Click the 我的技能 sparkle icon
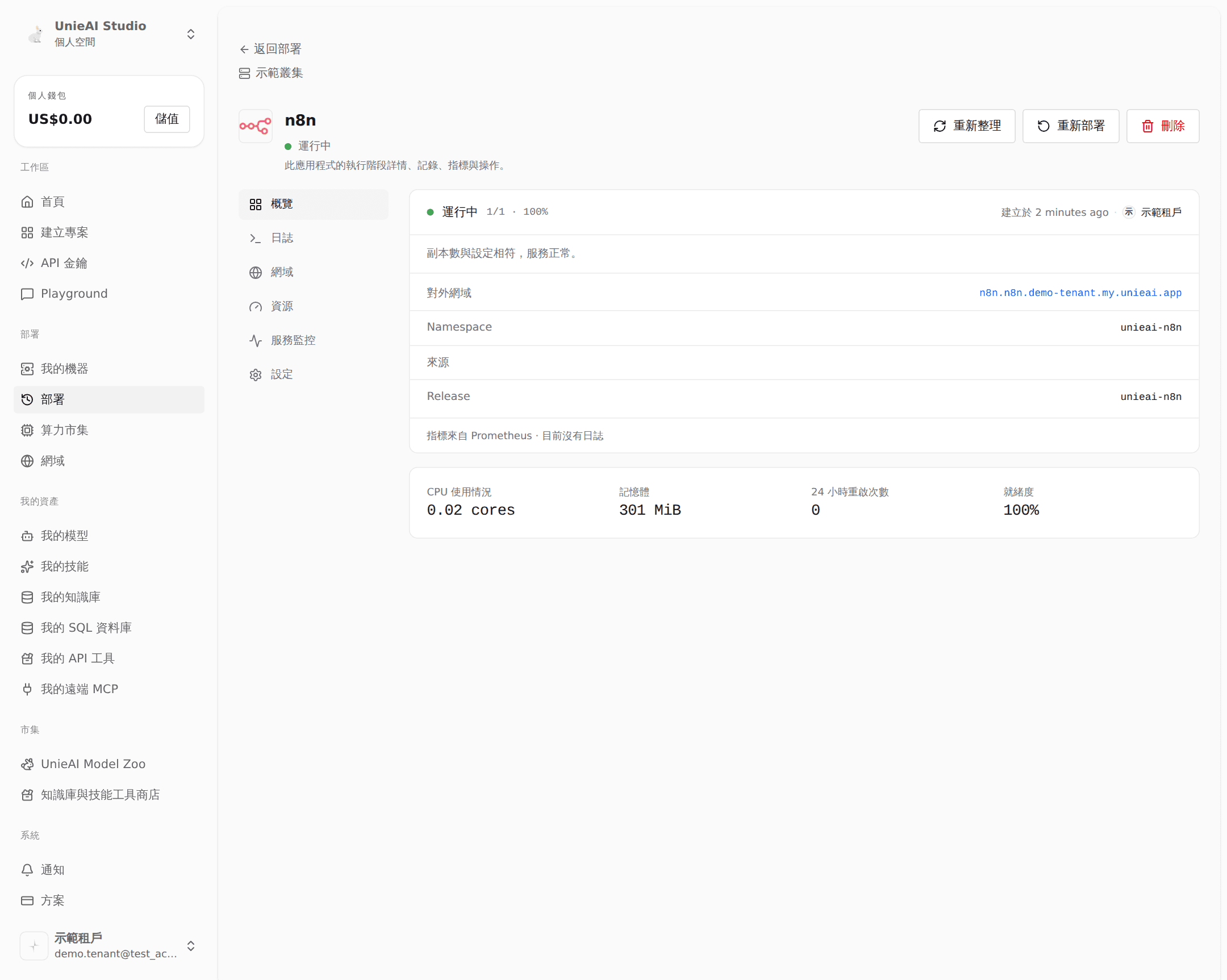The height and width of the screenshot is (980, 1227). pos(27,567)
